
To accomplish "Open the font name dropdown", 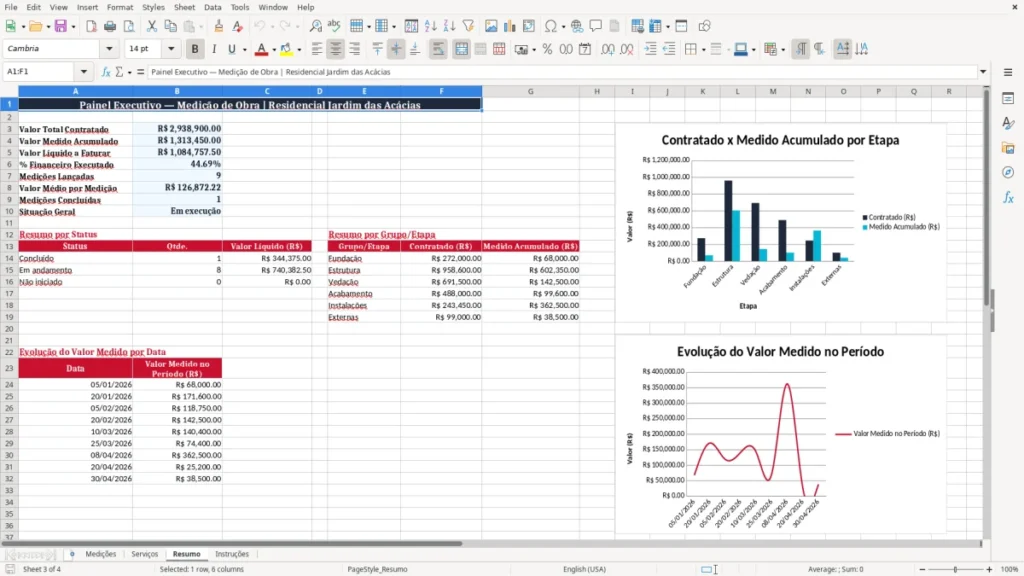I will click(109, 49).
